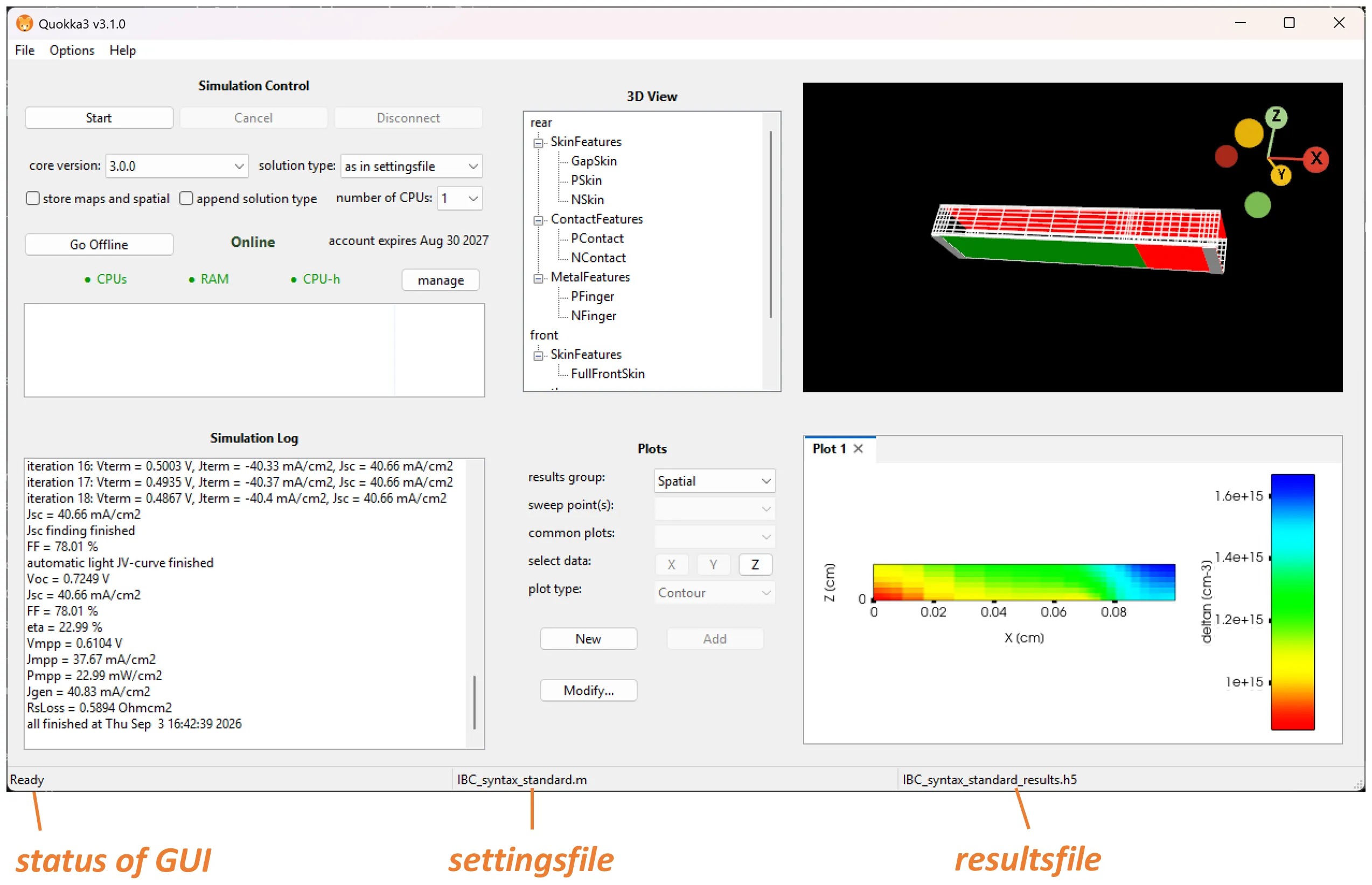Click the Modify... button
Viewport: 1372px width, 885px height.
tap(588, 690)
